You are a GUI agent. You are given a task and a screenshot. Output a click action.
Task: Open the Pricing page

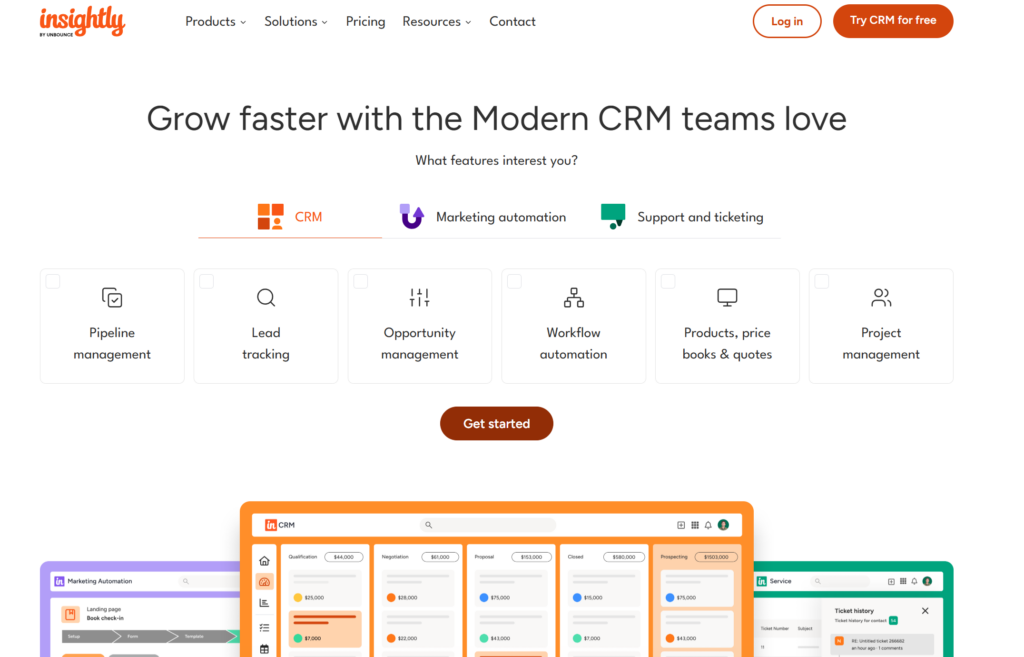(365, 22)
